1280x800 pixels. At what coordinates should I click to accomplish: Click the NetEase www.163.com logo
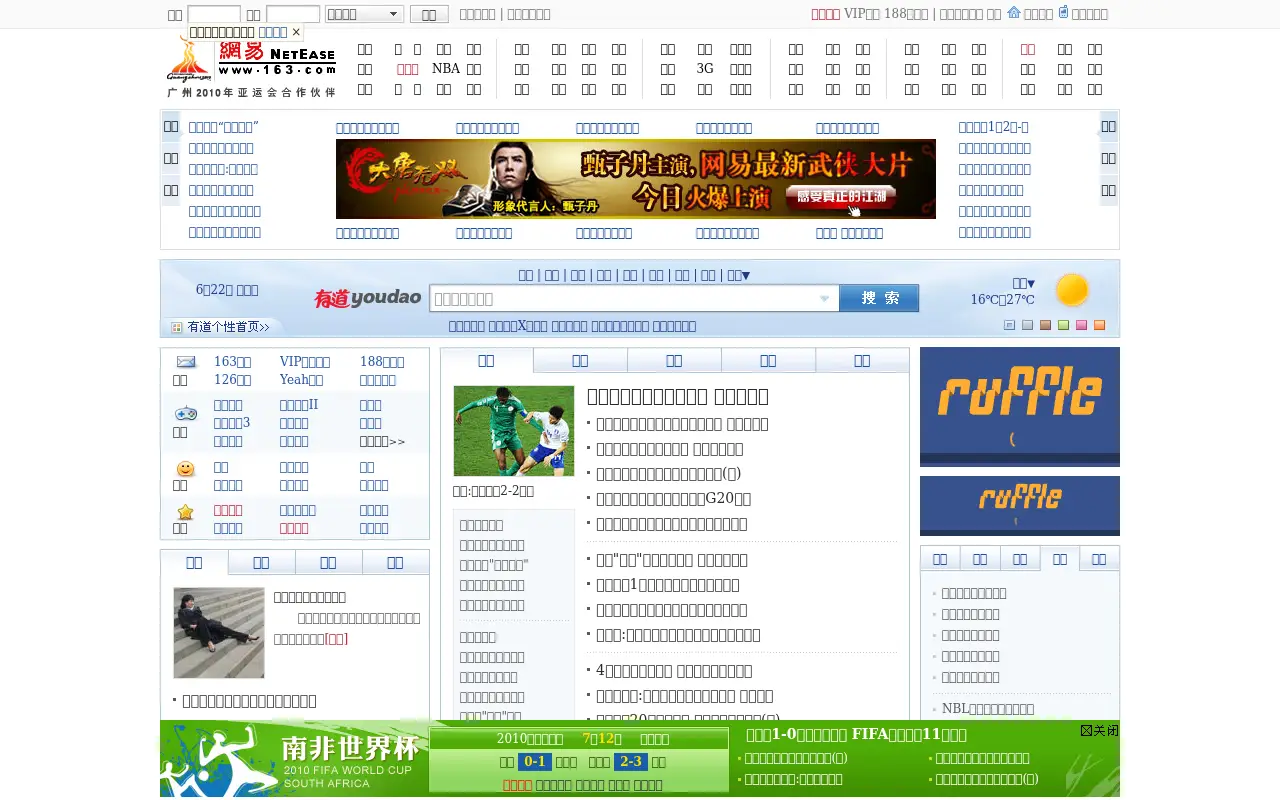[277, 59]
